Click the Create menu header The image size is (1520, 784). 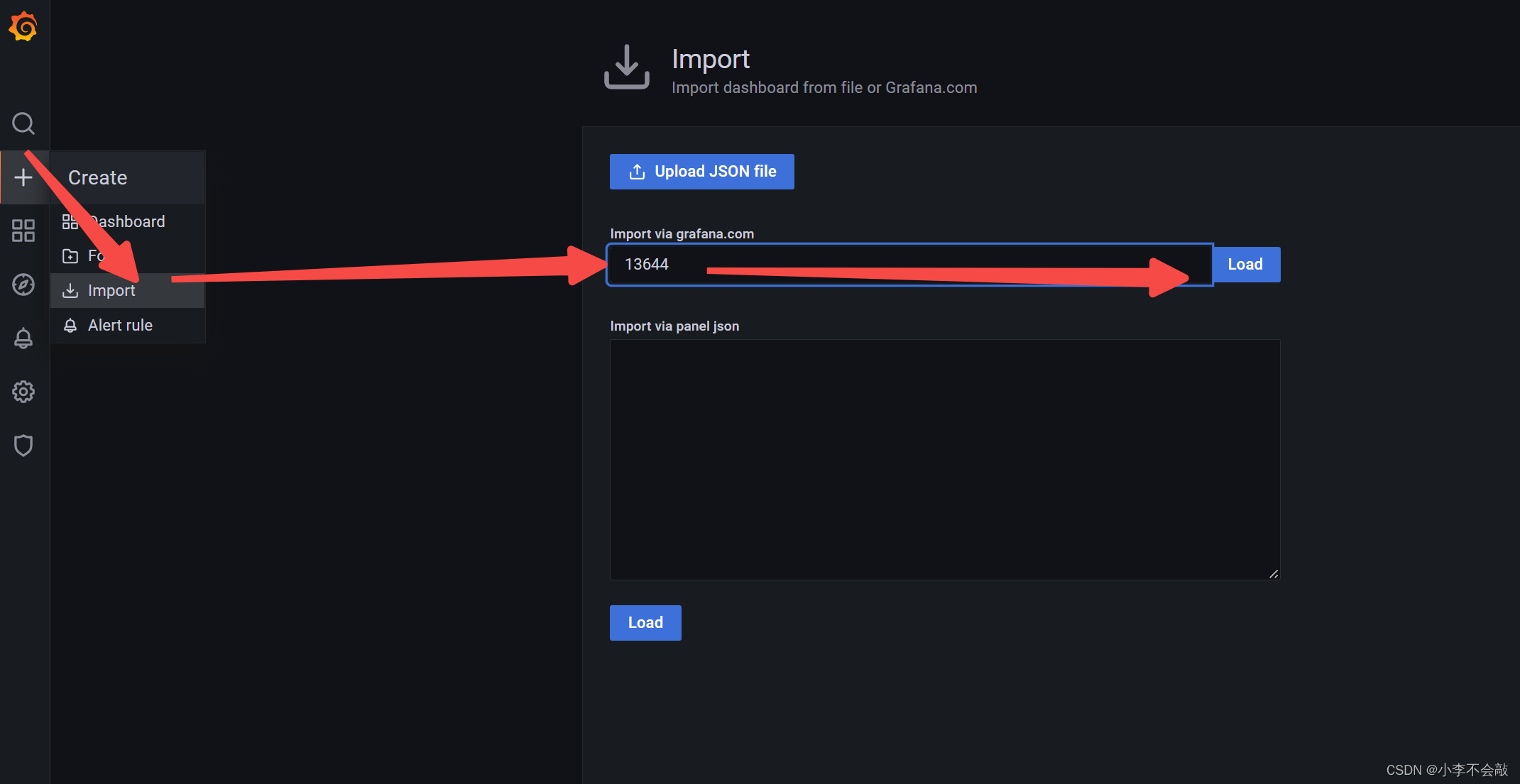98,177
